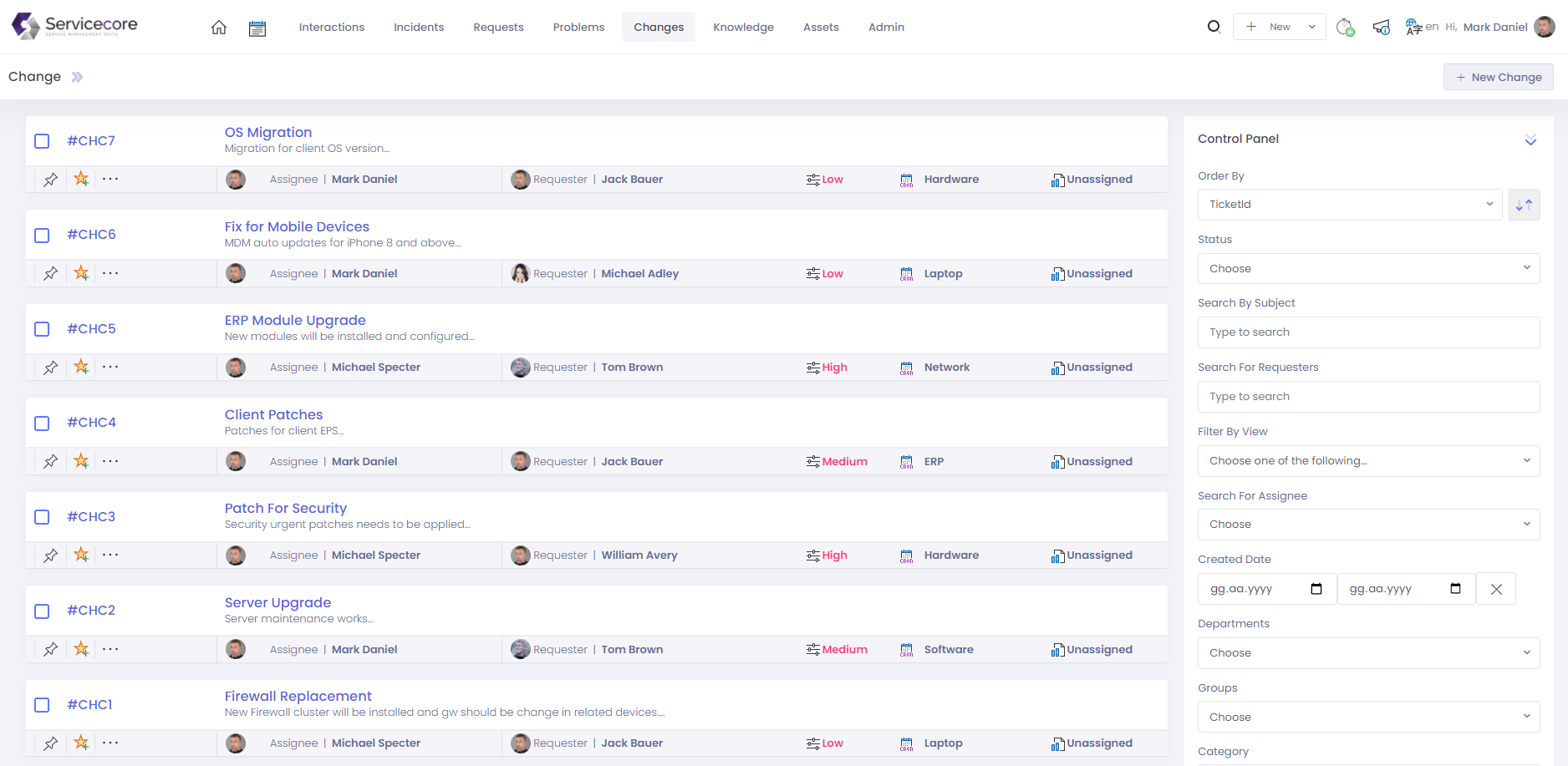The image size is (1568, 766).
Task: Go to the home icon
Action: pos(219,28)
